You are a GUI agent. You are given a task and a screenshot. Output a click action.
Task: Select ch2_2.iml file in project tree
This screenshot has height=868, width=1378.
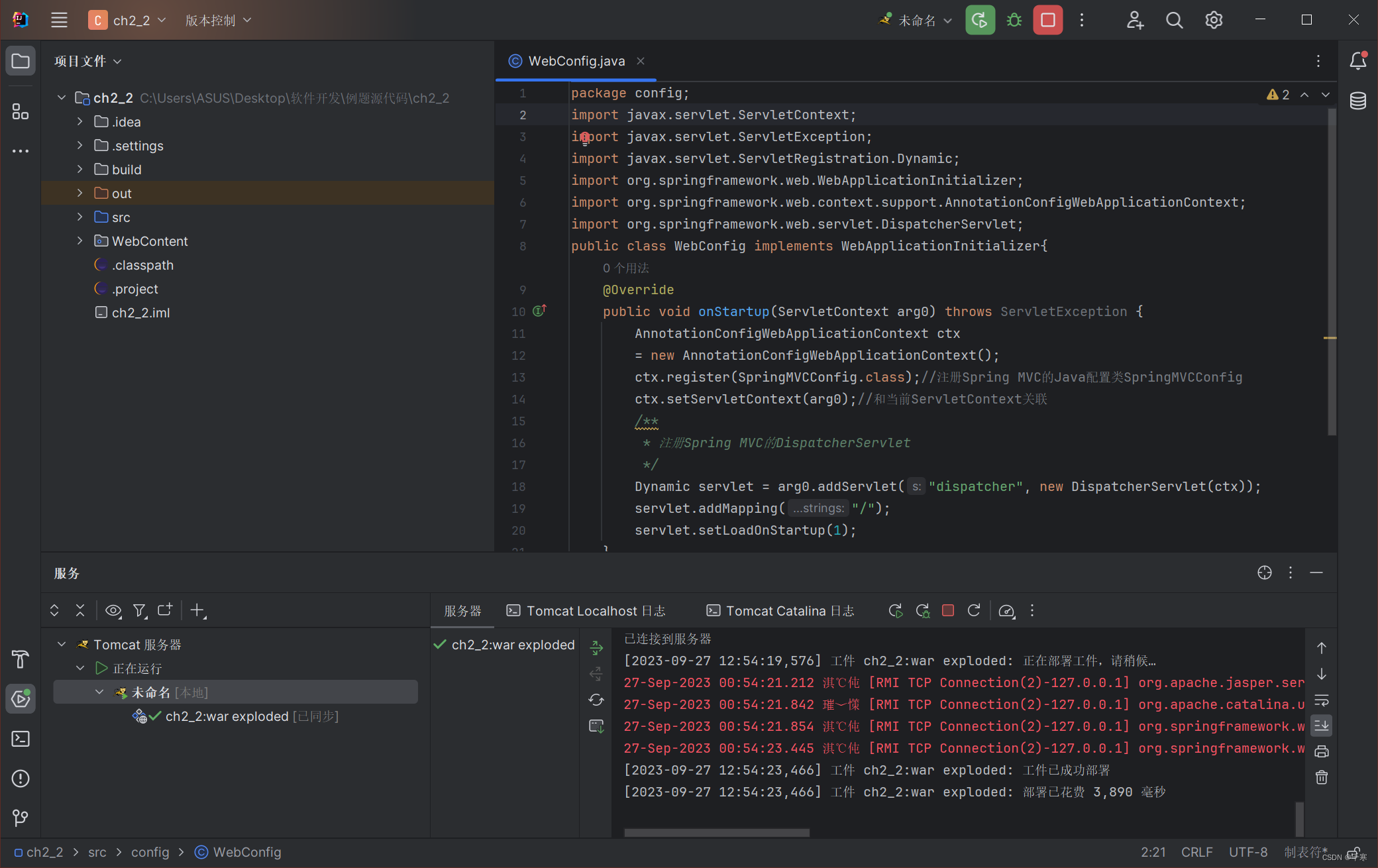tap(140, 313)
